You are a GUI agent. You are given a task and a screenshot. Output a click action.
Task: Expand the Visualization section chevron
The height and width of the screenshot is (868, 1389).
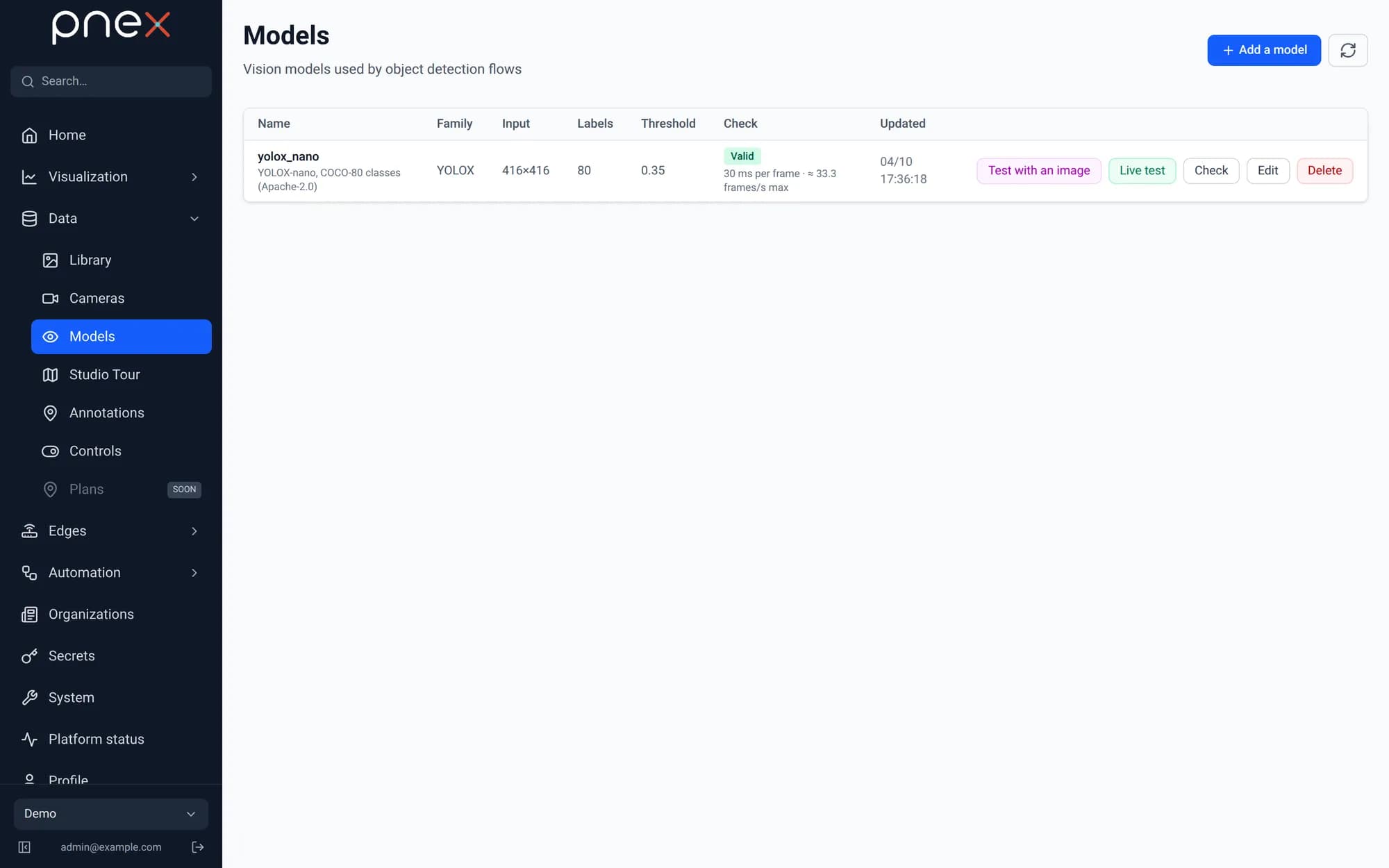(x=194, y=177)
